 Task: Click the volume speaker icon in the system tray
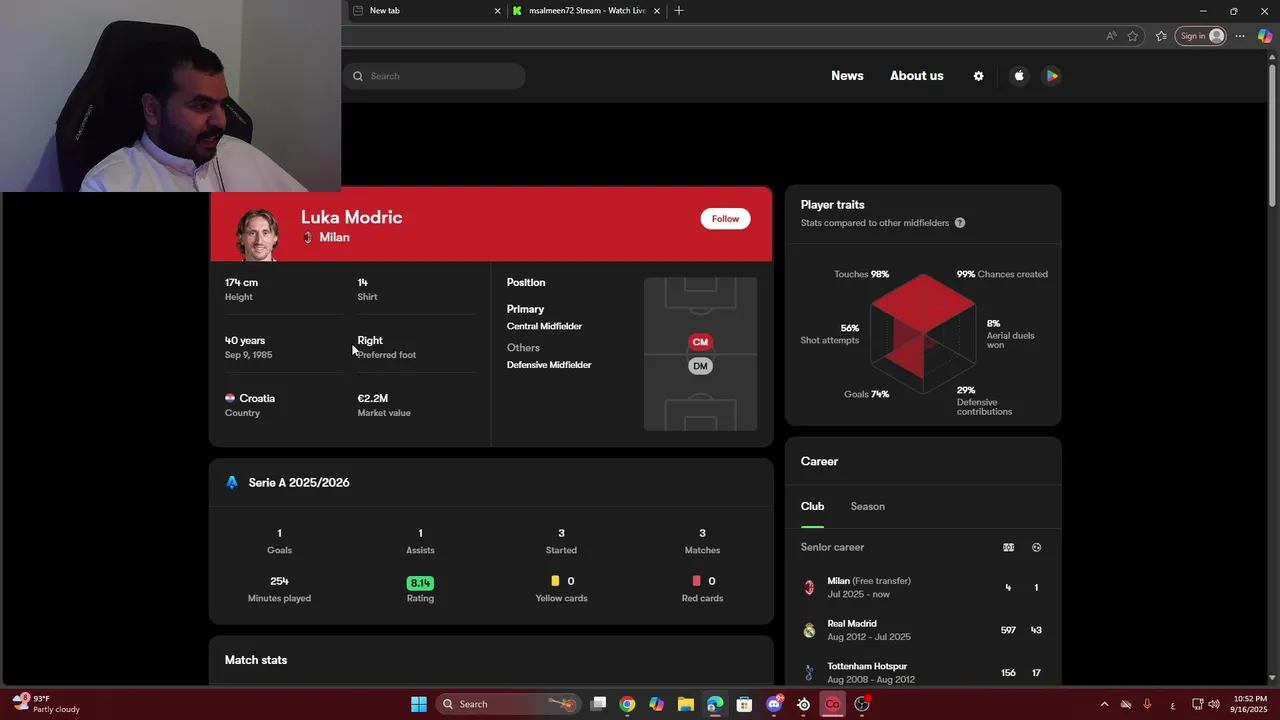coord(1213,704)
